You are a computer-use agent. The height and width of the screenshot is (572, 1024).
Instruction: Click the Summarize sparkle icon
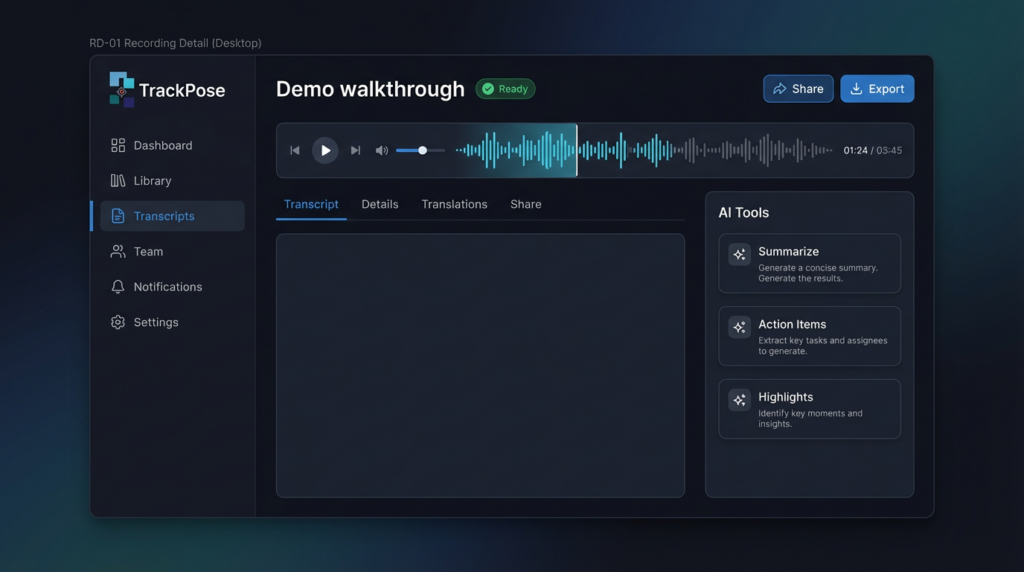click(739, 255)
